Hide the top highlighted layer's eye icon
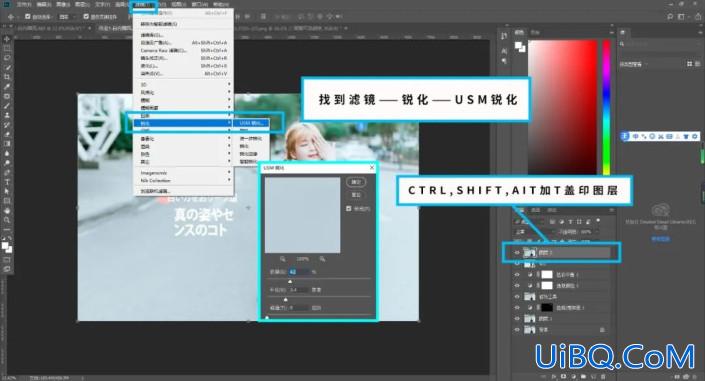The height and width of the screenshot is (381, 705). pyautogui.click(x=517, y=253)
